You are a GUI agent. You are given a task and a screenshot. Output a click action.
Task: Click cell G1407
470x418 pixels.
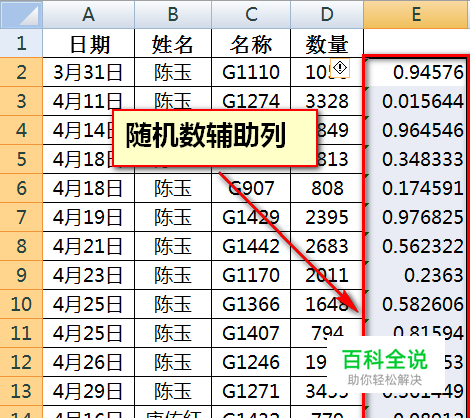[x=251, y=333]
